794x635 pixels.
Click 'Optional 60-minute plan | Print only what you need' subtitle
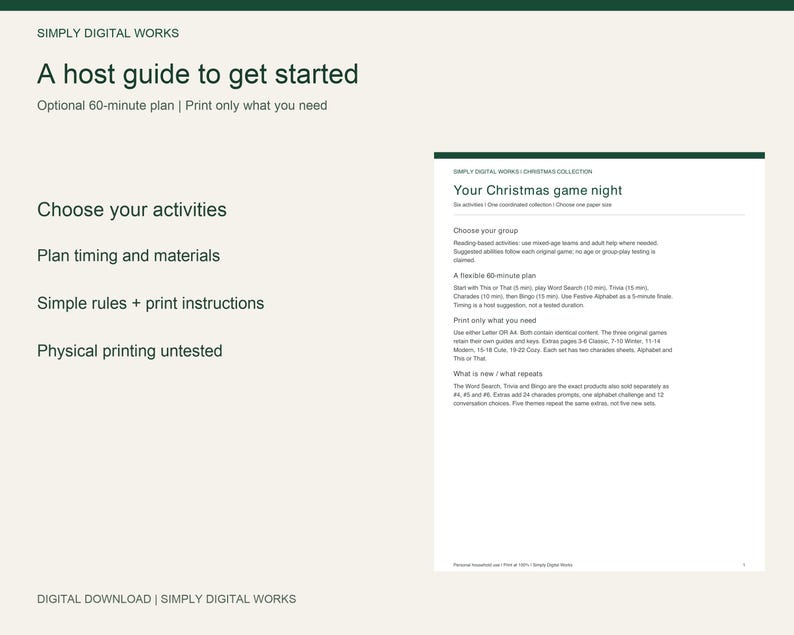coord(182,105)
